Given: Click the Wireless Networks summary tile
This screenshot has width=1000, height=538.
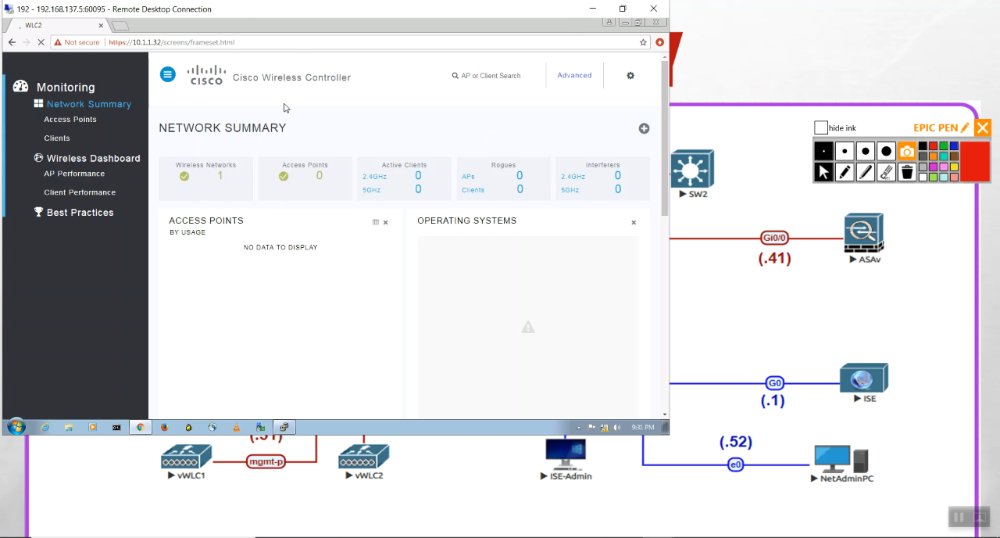Looking at the screenshot, I should click(x=205, y=178).
